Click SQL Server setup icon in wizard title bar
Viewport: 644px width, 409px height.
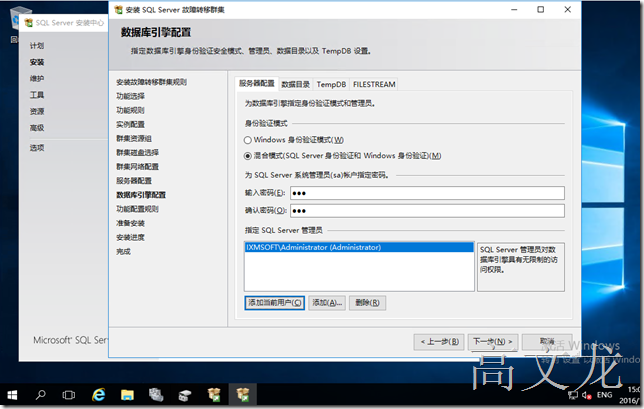pos(118,9)
